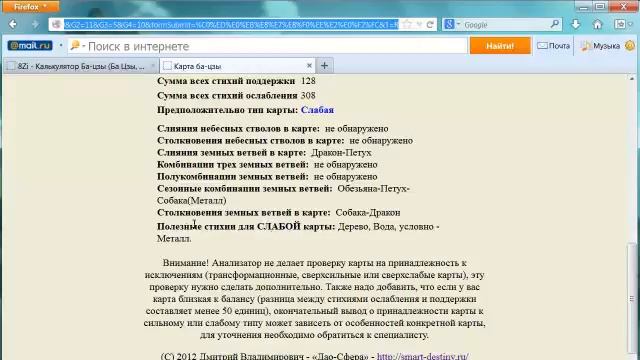Open the search engine selector dropdown

[452, 24]
